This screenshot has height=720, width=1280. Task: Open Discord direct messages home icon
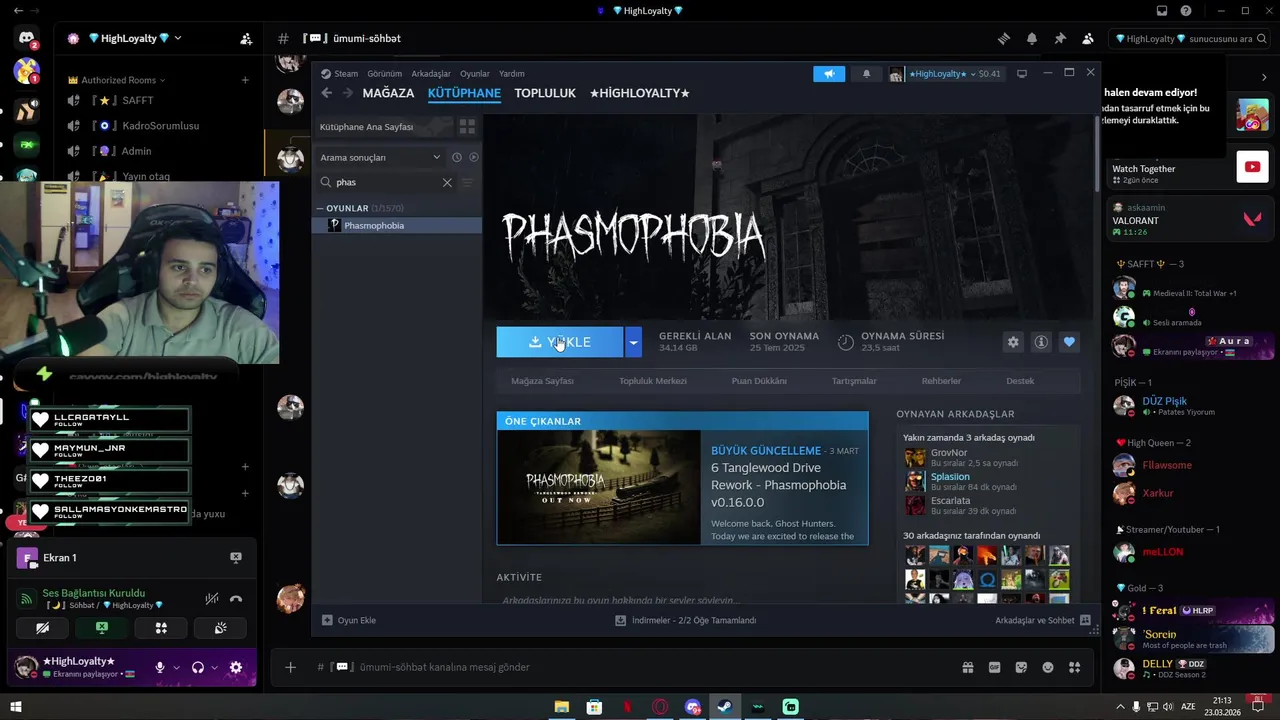pyautogui.click(x=27, y=39)
